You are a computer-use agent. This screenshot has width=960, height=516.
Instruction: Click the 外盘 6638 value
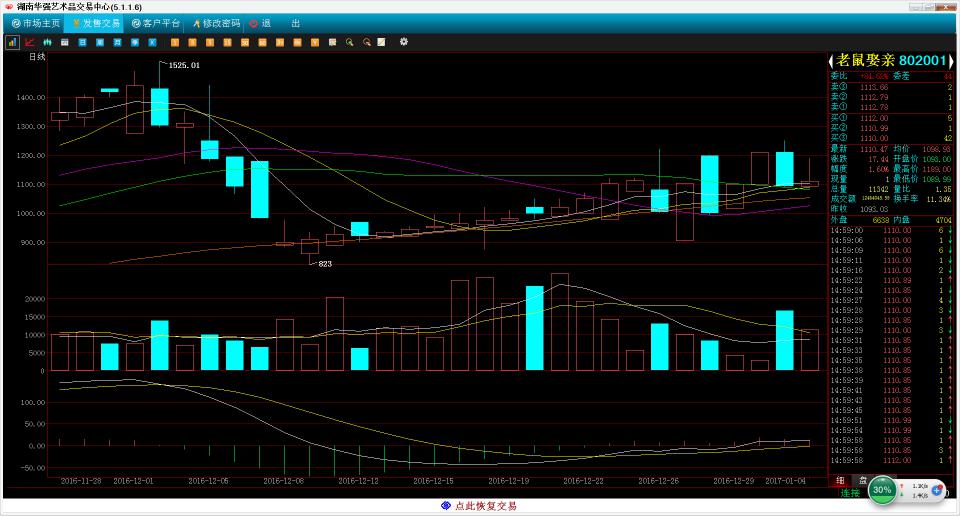click(880, 220)
